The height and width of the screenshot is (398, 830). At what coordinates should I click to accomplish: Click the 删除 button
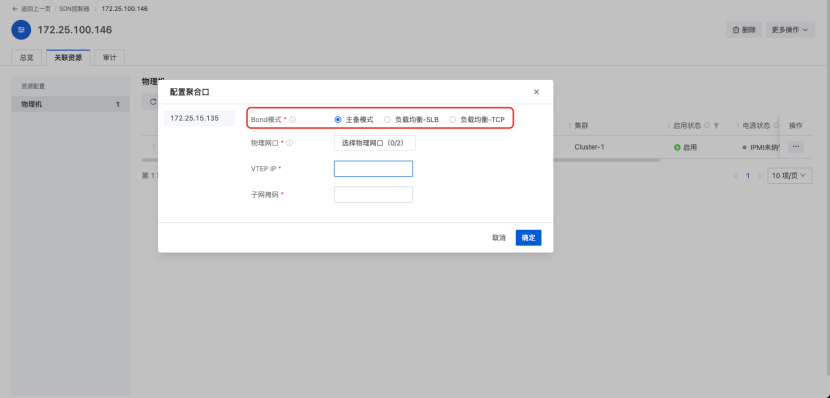point(744,30)
